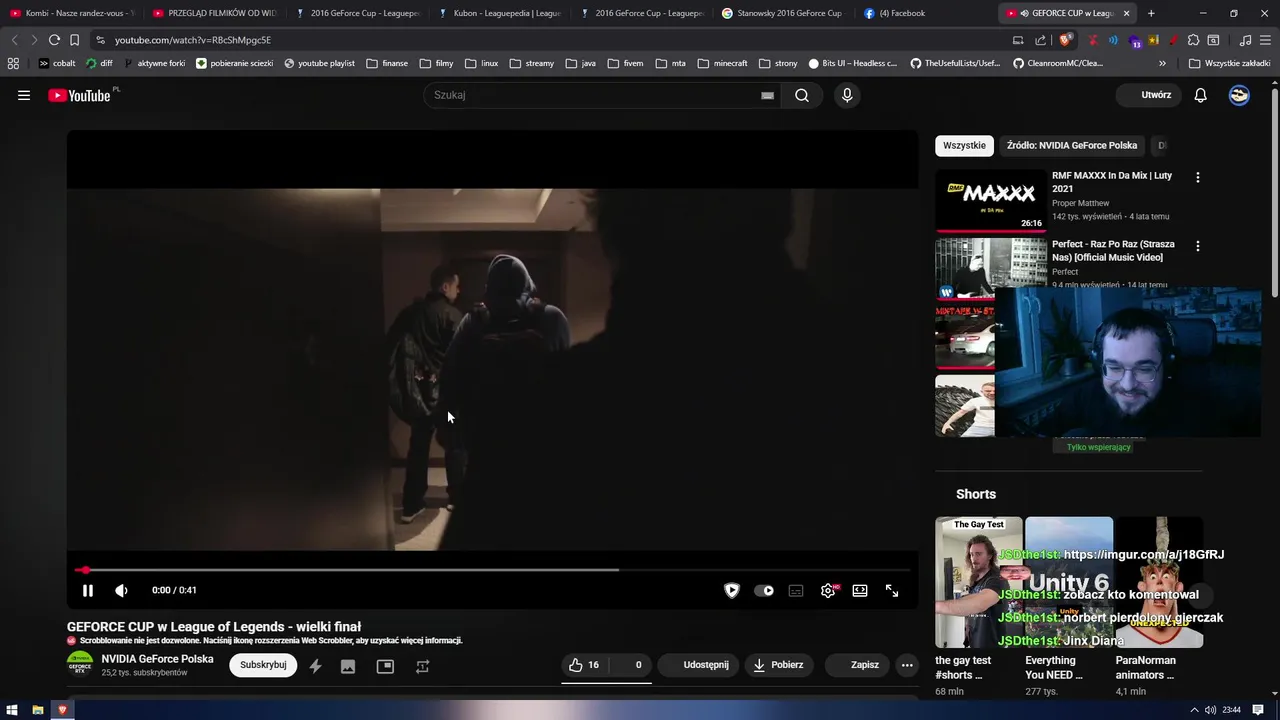
Task: Click the lightning bolt icon under video
Action: (x=315, y=666)
